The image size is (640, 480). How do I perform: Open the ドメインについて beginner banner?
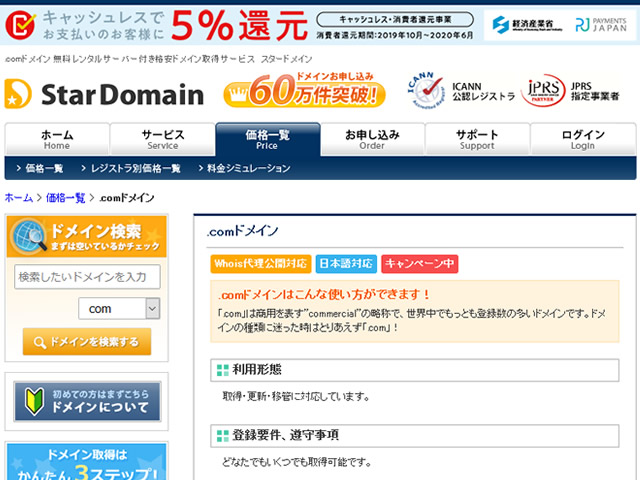[x=87, y=402]
